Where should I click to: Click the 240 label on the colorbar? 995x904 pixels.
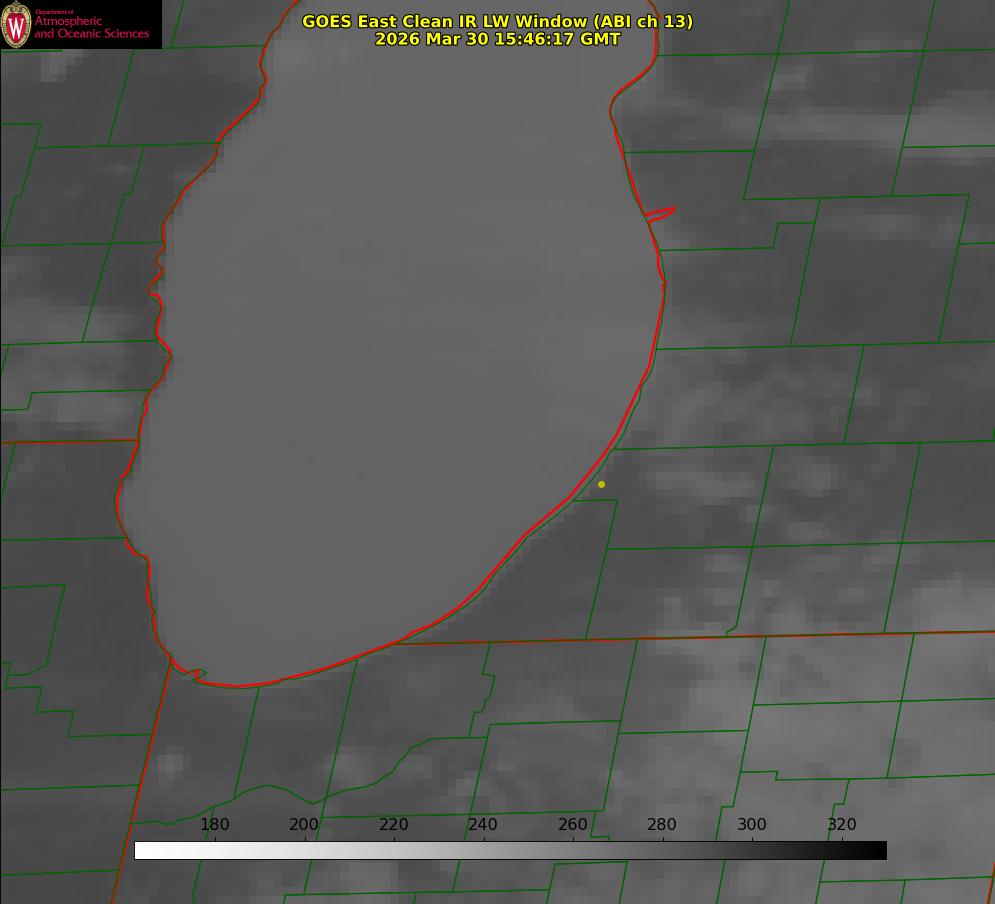[x=483, y=825]
